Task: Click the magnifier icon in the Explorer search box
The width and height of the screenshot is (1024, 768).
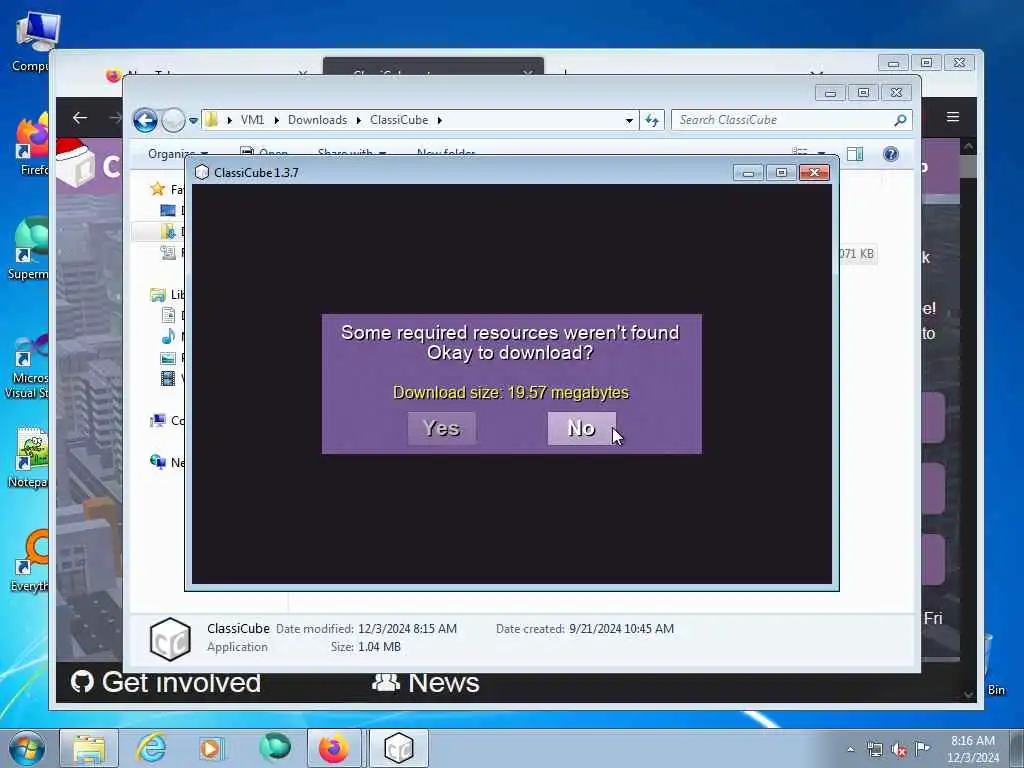Action: (x=901, y=120)
